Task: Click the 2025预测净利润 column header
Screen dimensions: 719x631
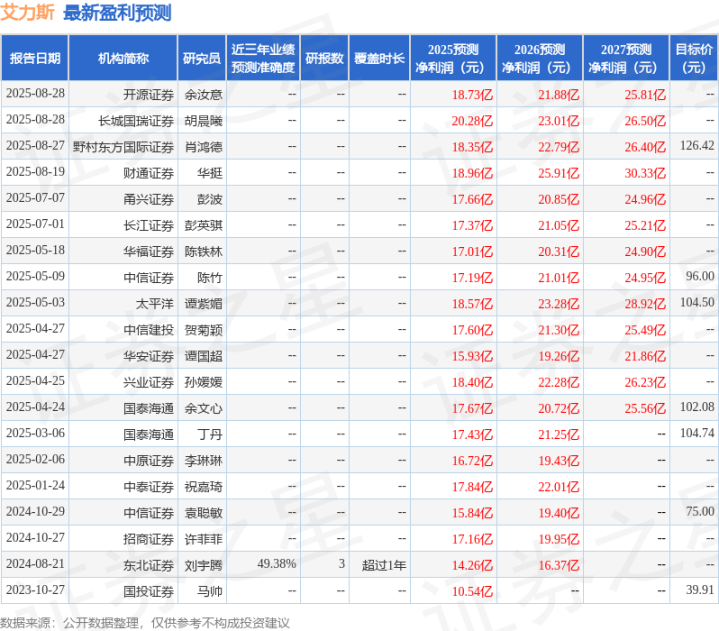Action: (453, 58)
